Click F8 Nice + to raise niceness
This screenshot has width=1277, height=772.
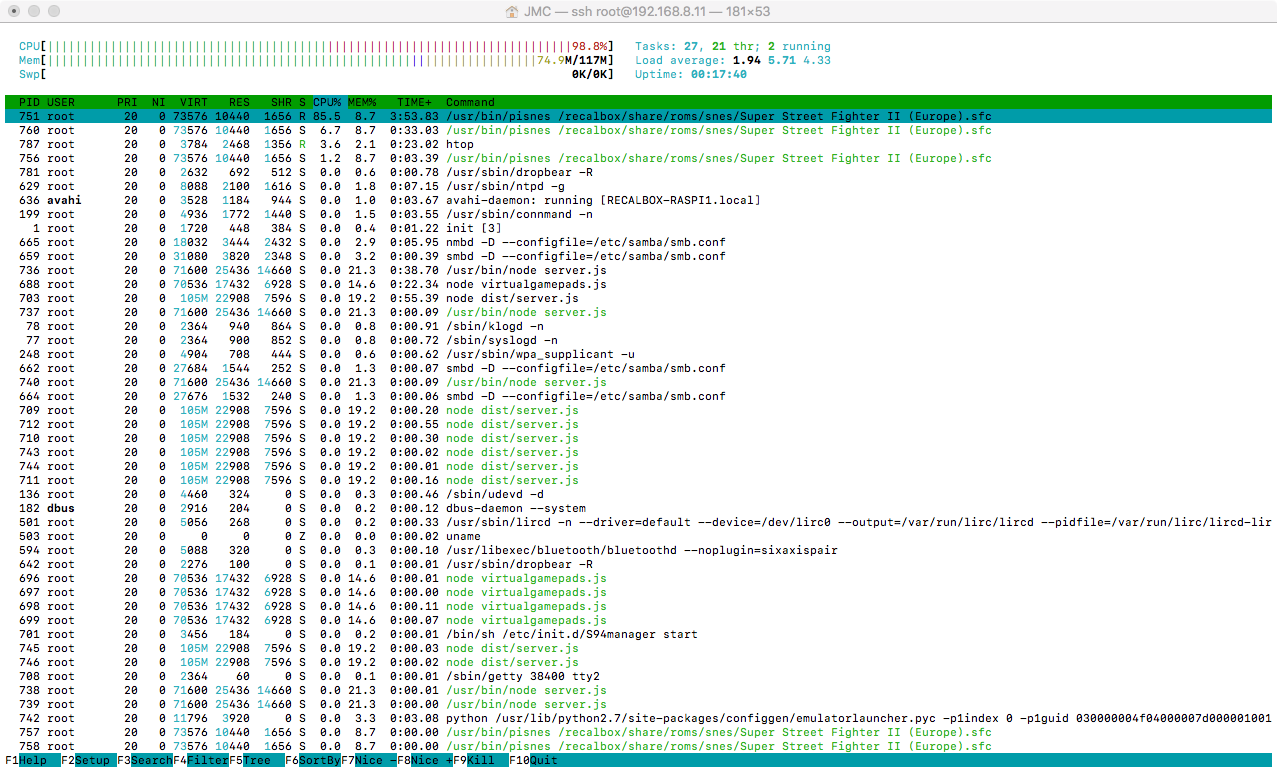point(425,760)
